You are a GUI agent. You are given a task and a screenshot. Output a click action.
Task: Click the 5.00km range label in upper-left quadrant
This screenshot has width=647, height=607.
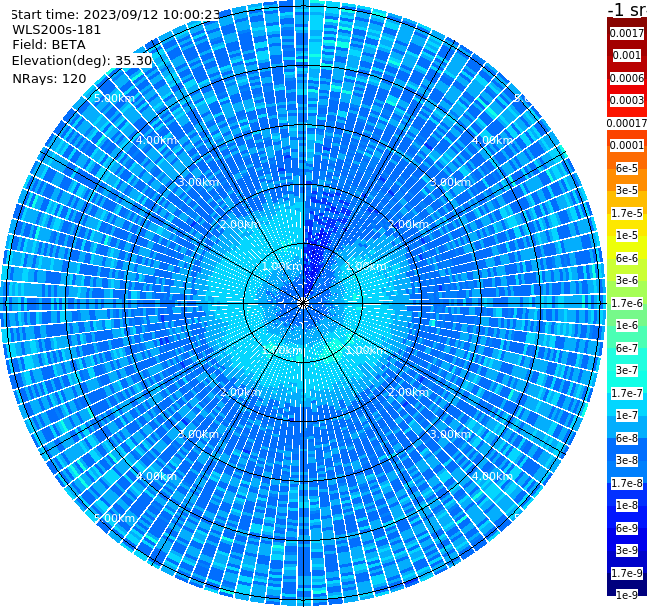[114, 98]
